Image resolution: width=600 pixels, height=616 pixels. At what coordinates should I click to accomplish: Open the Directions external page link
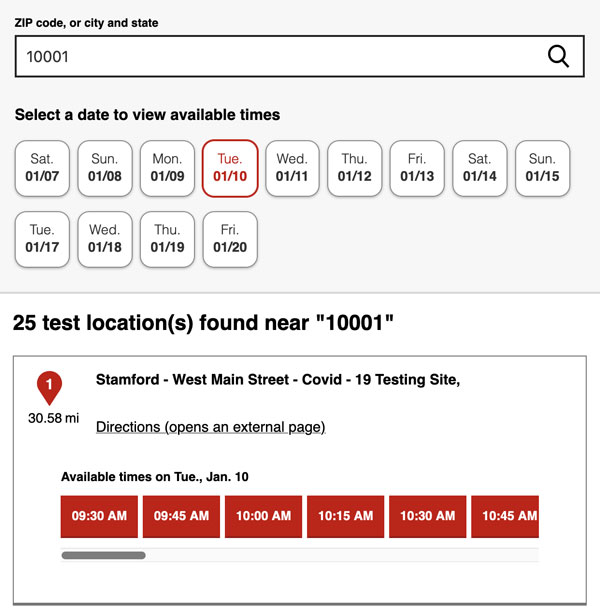click(210, 427)
